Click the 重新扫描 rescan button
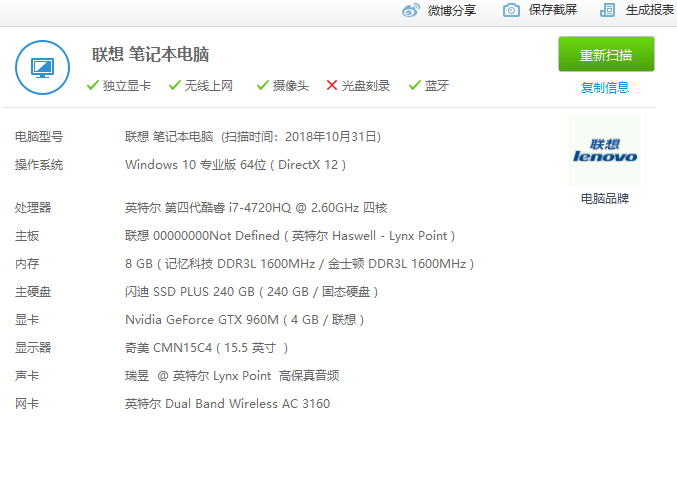The image size is (677, 481). (x=606, y=54)
